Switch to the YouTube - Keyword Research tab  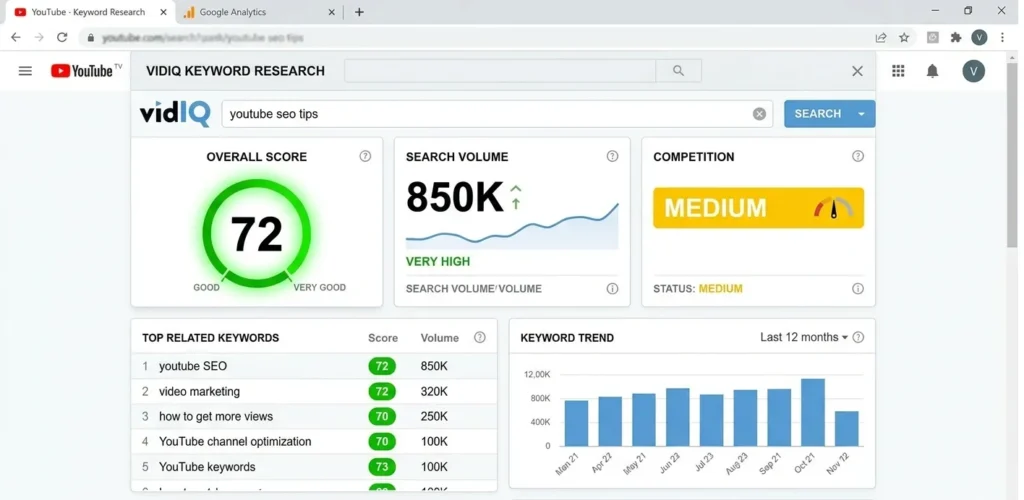coord(89,12)
